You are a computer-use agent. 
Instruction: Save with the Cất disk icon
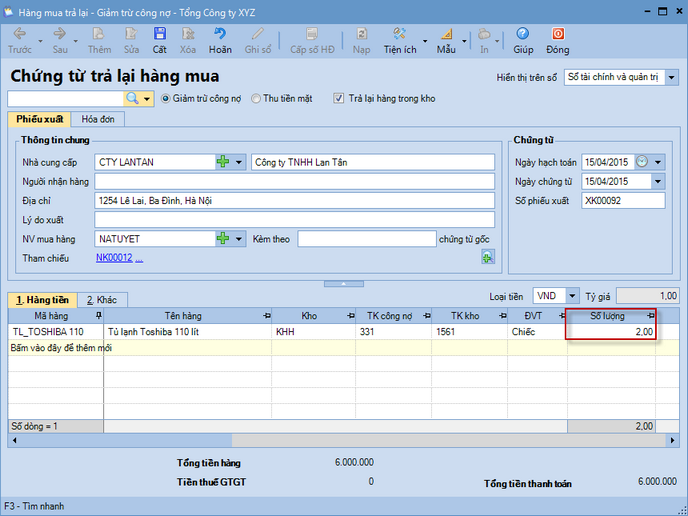[159, 34]
